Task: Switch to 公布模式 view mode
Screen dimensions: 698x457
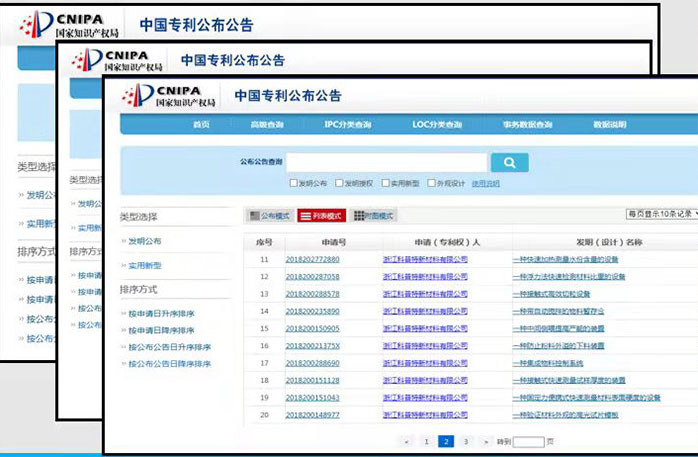Action: click(269, 216)
